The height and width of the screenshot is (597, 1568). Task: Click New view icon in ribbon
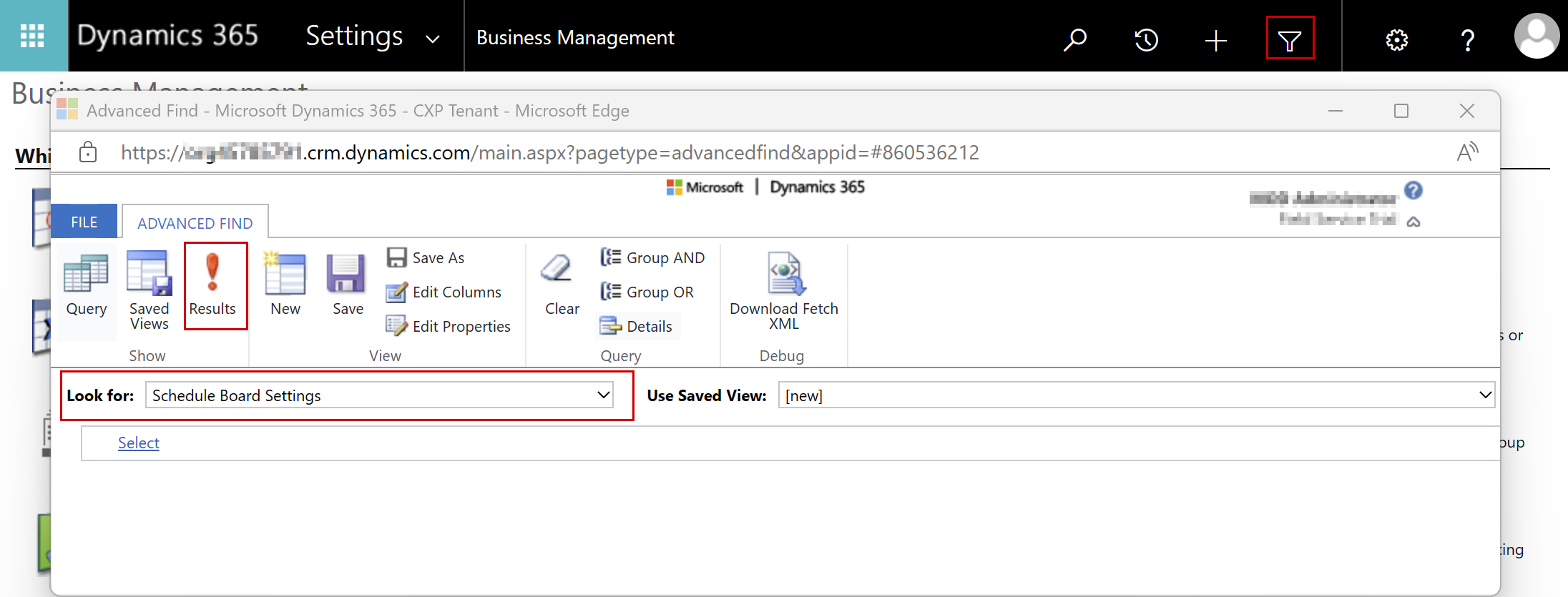[x=285, y=285]
